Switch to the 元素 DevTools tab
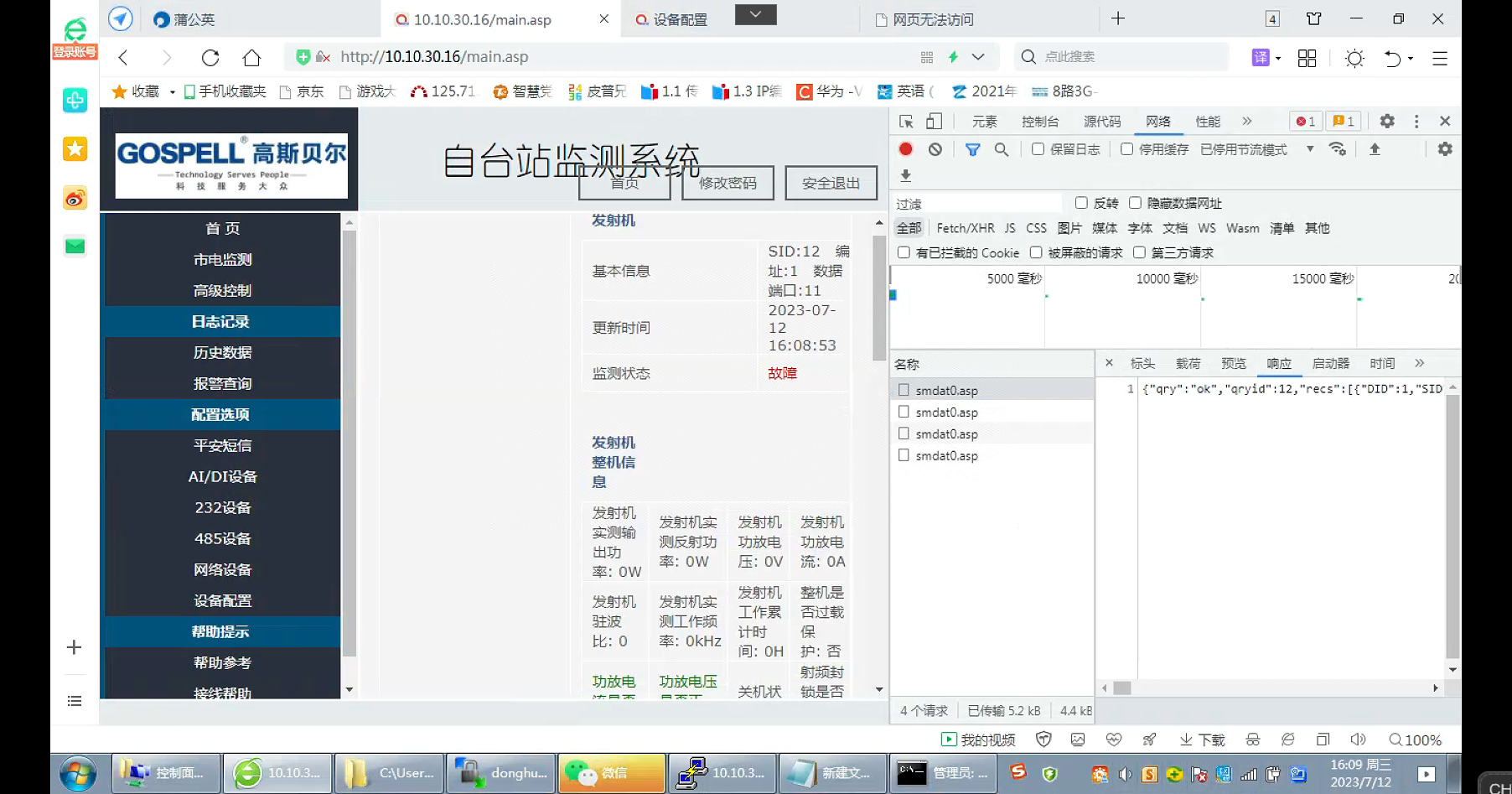The width and height of the screenshot is (1512, 794). click(985, 122)
